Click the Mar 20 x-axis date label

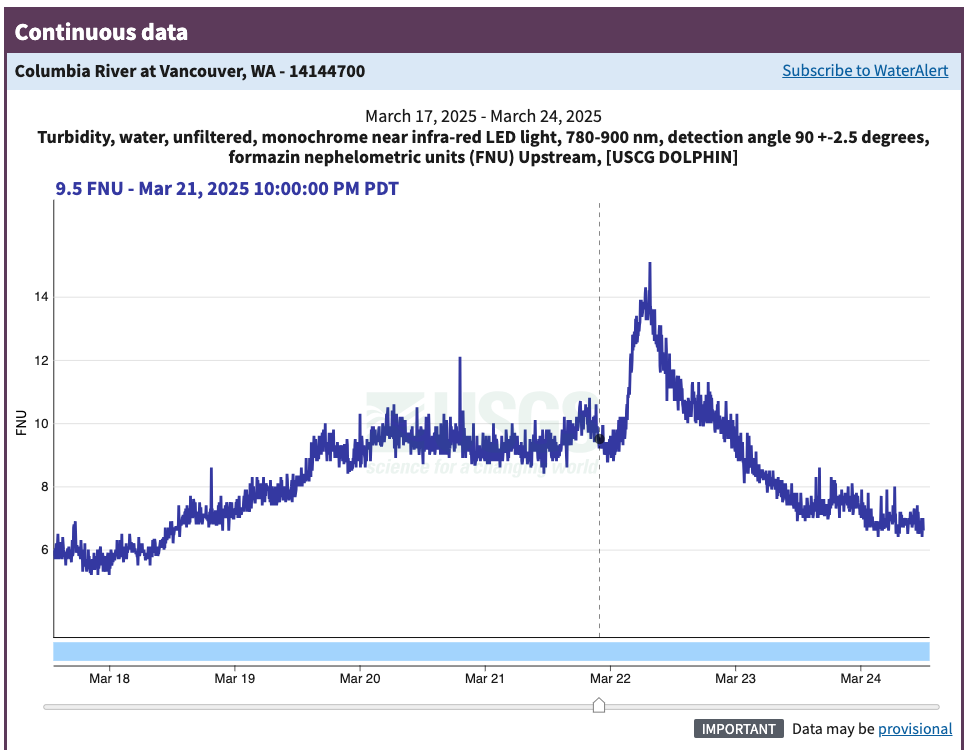360,678
